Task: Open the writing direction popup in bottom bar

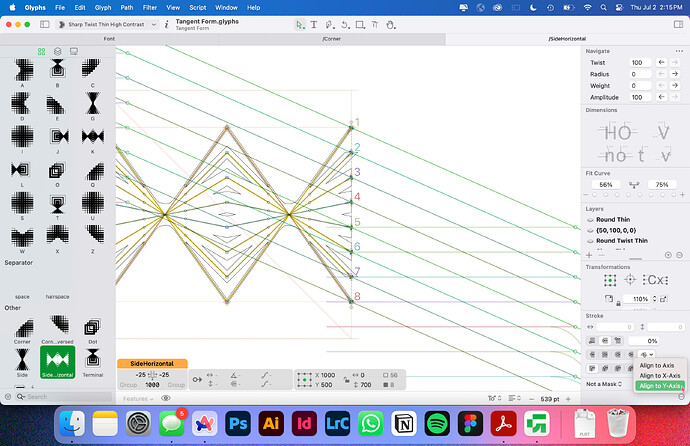Action: coord(495,398)
